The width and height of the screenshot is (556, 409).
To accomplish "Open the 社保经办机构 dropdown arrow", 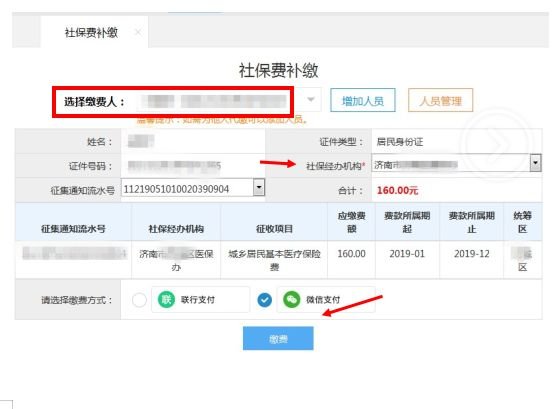I will click(535, 163).
